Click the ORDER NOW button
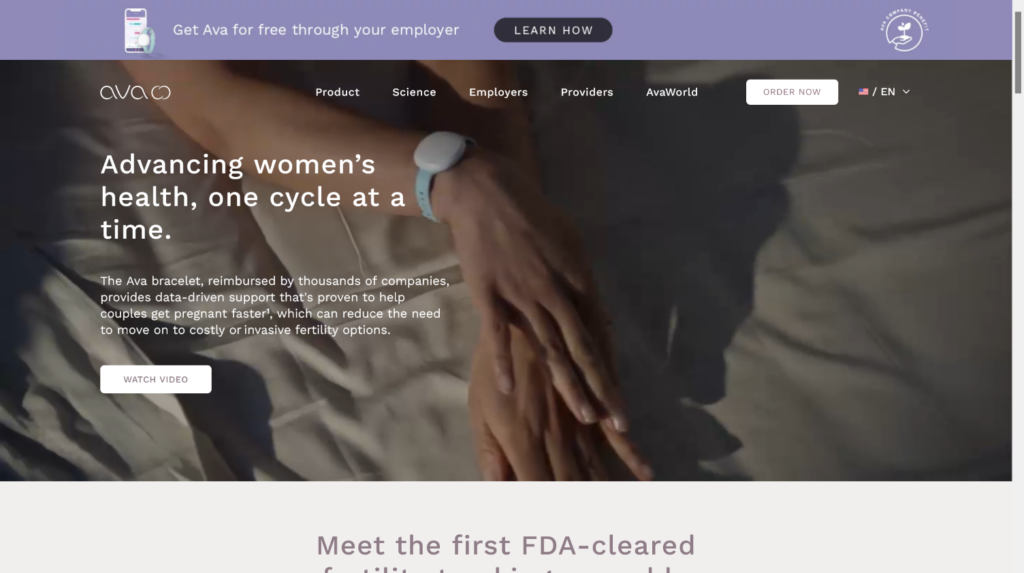The image size is (1024, 573). pyautogui.click(x=792, y=92)
